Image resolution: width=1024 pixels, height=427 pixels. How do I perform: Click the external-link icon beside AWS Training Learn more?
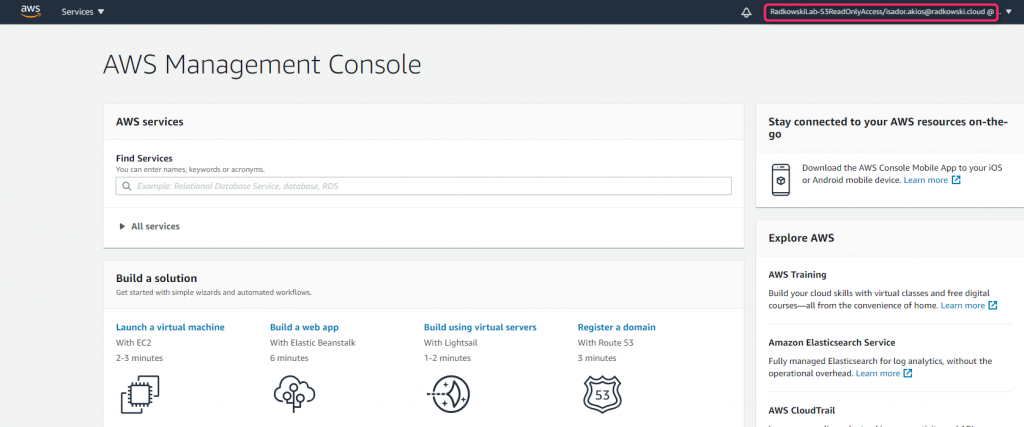[993, 305]
